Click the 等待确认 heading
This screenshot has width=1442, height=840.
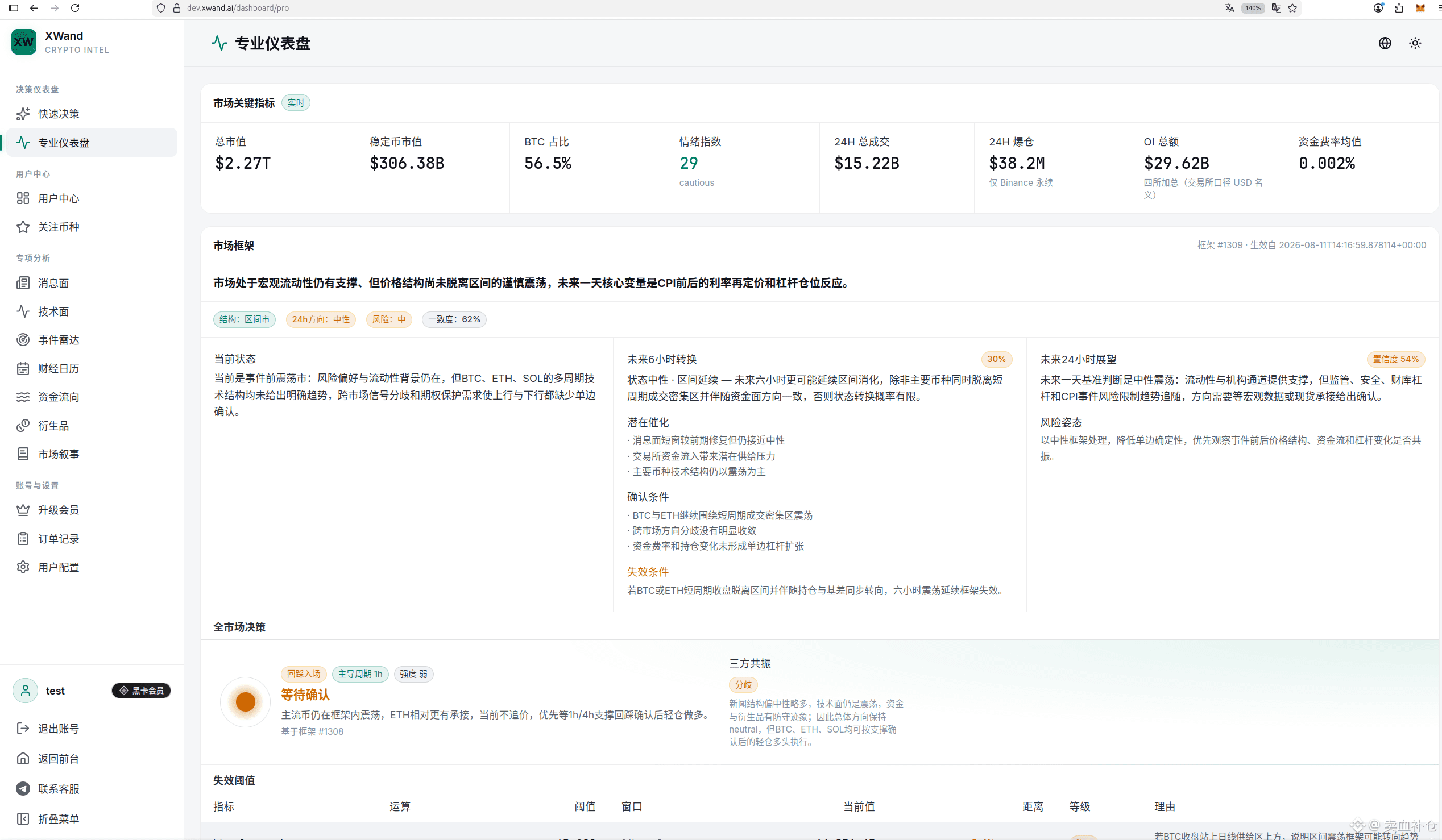click(305, 695)
